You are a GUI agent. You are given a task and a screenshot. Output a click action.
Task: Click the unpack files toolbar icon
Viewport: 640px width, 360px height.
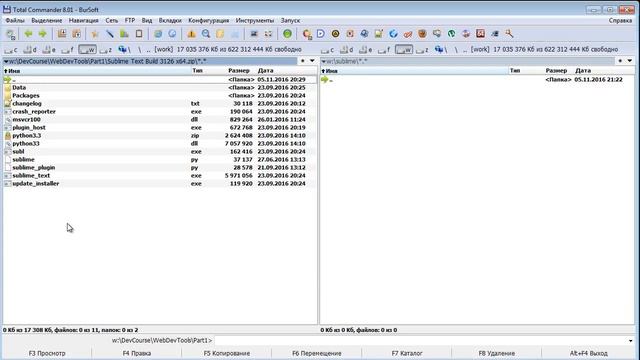point(76,34)
